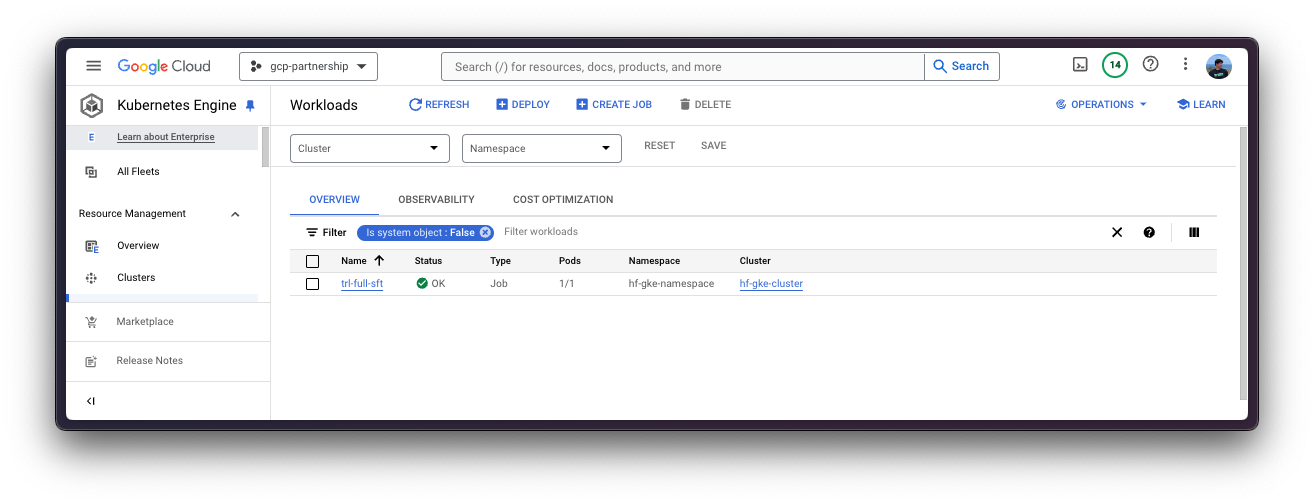This screenshot has height=504, width=1314.
Task: Click the hf-gke-namespace cell
Action: [x=671, y=284]
